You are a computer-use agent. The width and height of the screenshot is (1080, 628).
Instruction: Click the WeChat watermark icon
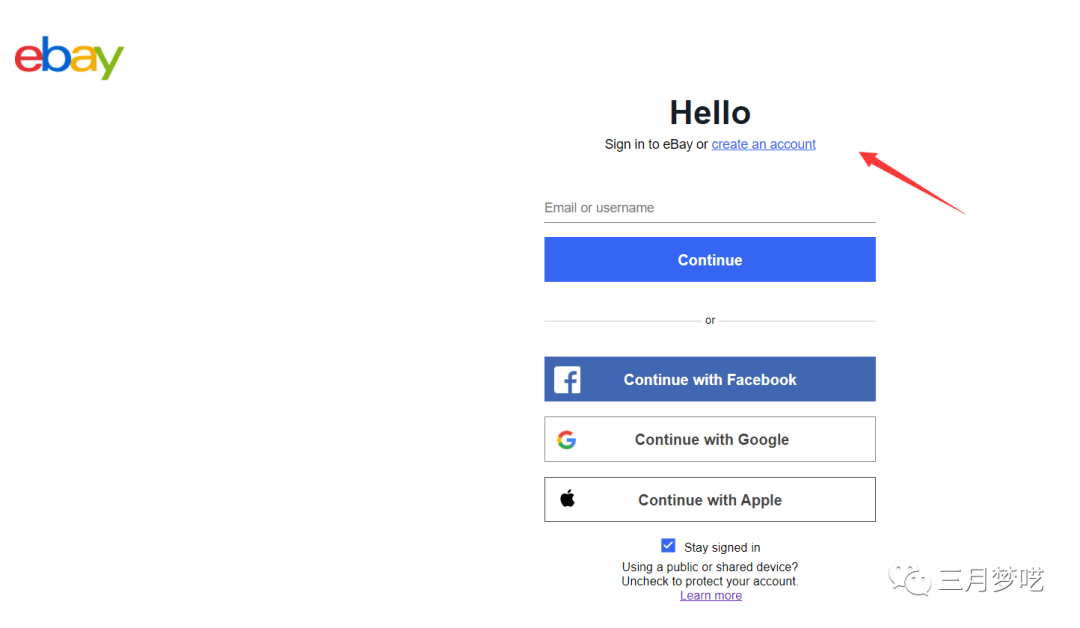pos(911,579)
